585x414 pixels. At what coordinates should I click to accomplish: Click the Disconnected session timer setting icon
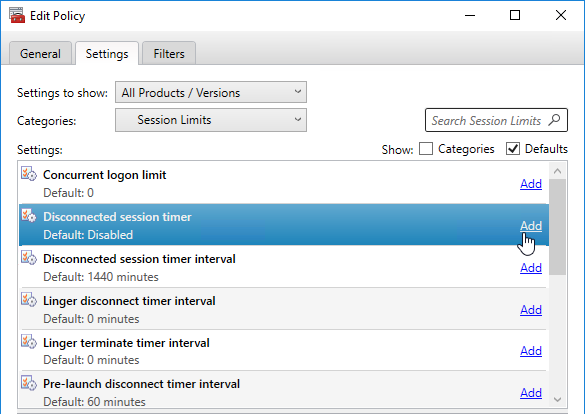[x=29, y=216]
